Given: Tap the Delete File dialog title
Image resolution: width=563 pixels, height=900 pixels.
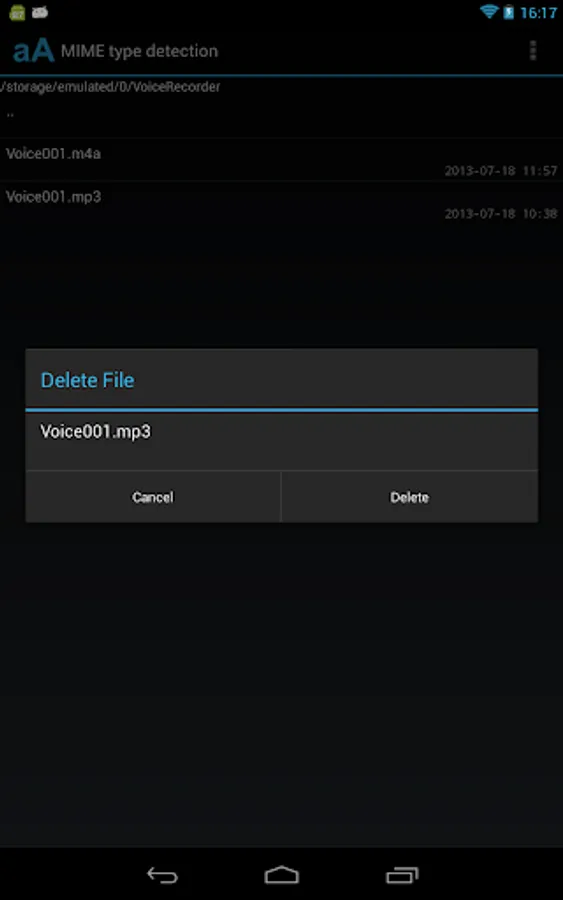Looking at the screenshot, I should [x=87, y=380].
